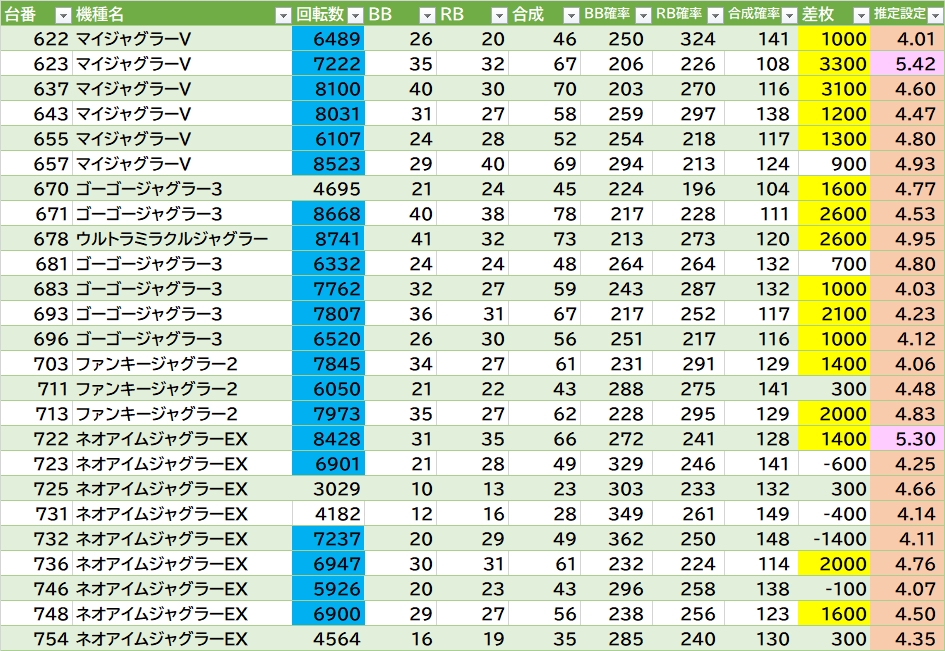Open the 差枚 column filter dropdown
This screenshot has width=945, height=651.
(861, 15)
